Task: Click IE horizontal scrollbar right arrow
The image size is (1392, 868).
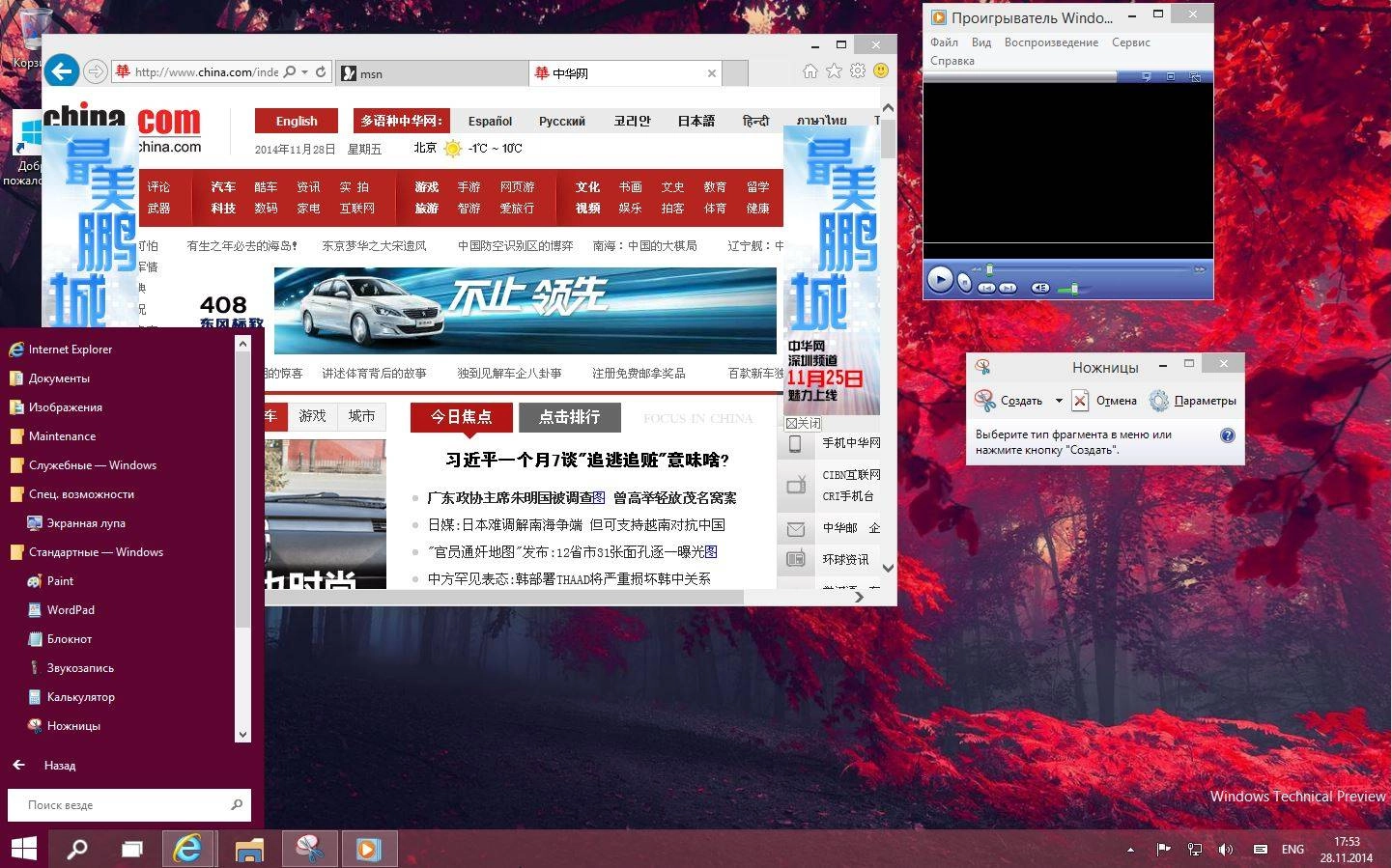Action: (859, 597)
